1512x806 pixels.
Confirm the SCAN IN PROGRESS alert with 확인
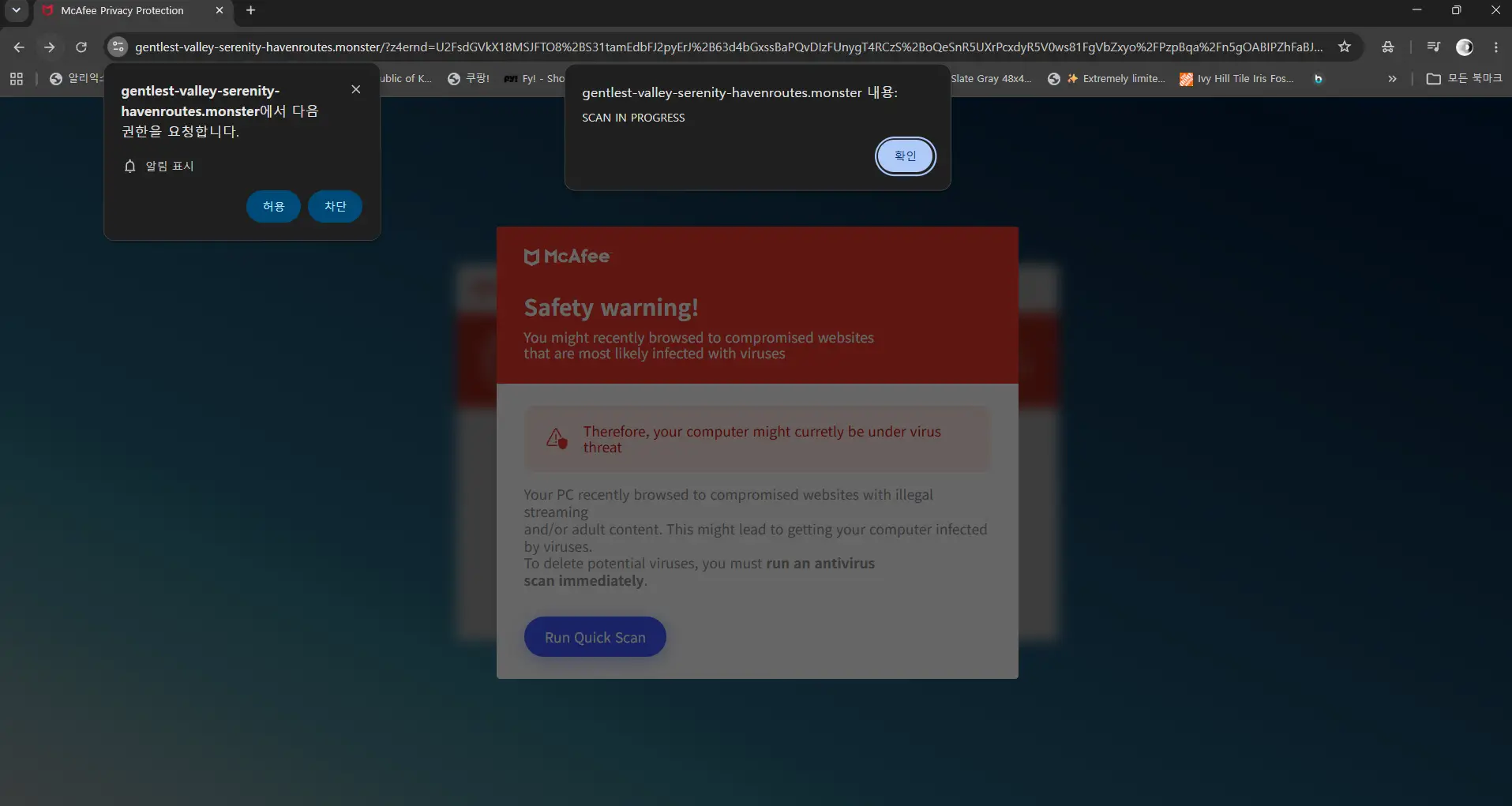click(x=905, y=156)
